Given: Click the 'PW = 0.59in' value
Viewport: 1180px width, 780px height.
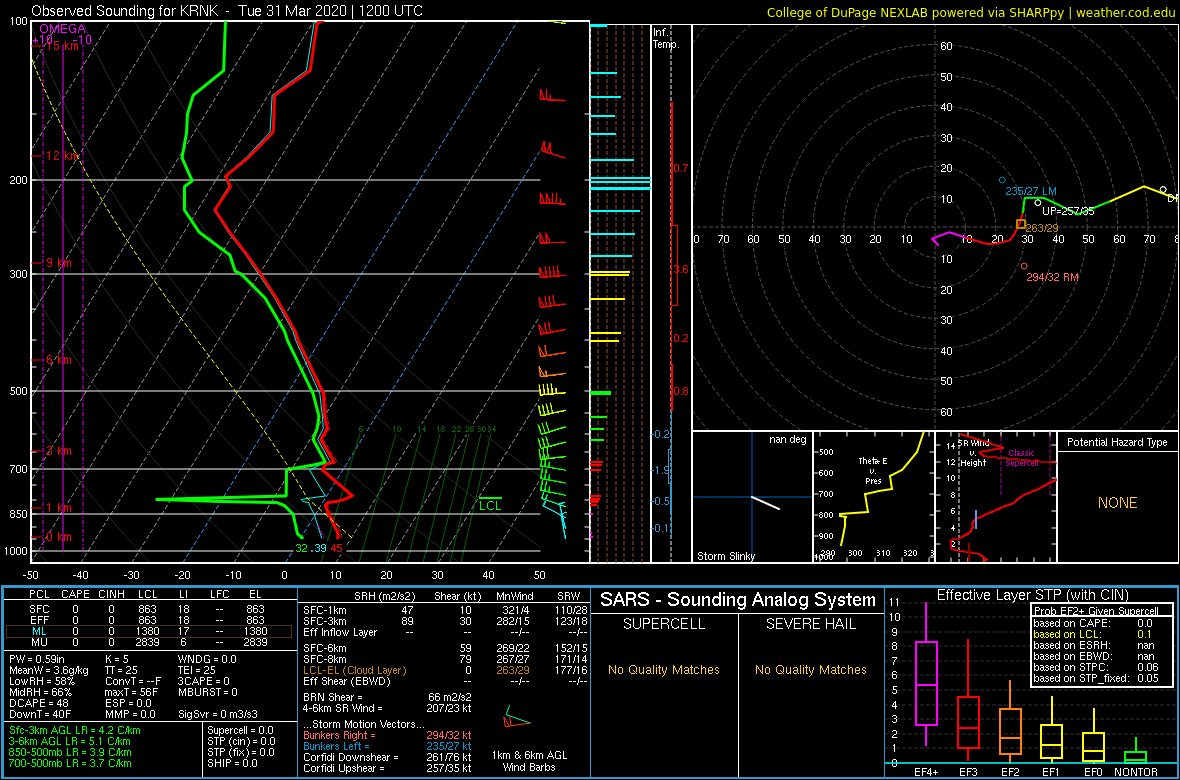Looking at the screenshot, I should coord(38,659).
